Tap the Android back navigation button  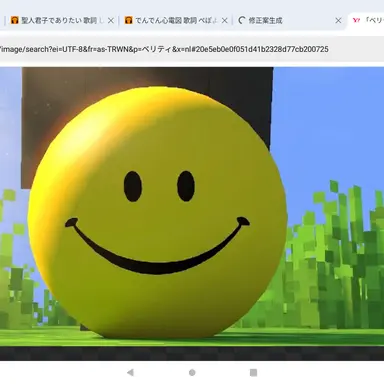click(x=131, y=372)
